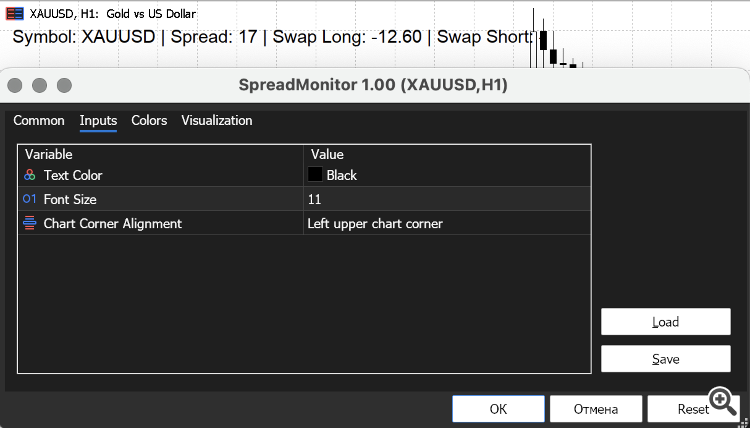Click the chart icon beside XAUUSD, H1
The image size is (750, 428).
14,14
